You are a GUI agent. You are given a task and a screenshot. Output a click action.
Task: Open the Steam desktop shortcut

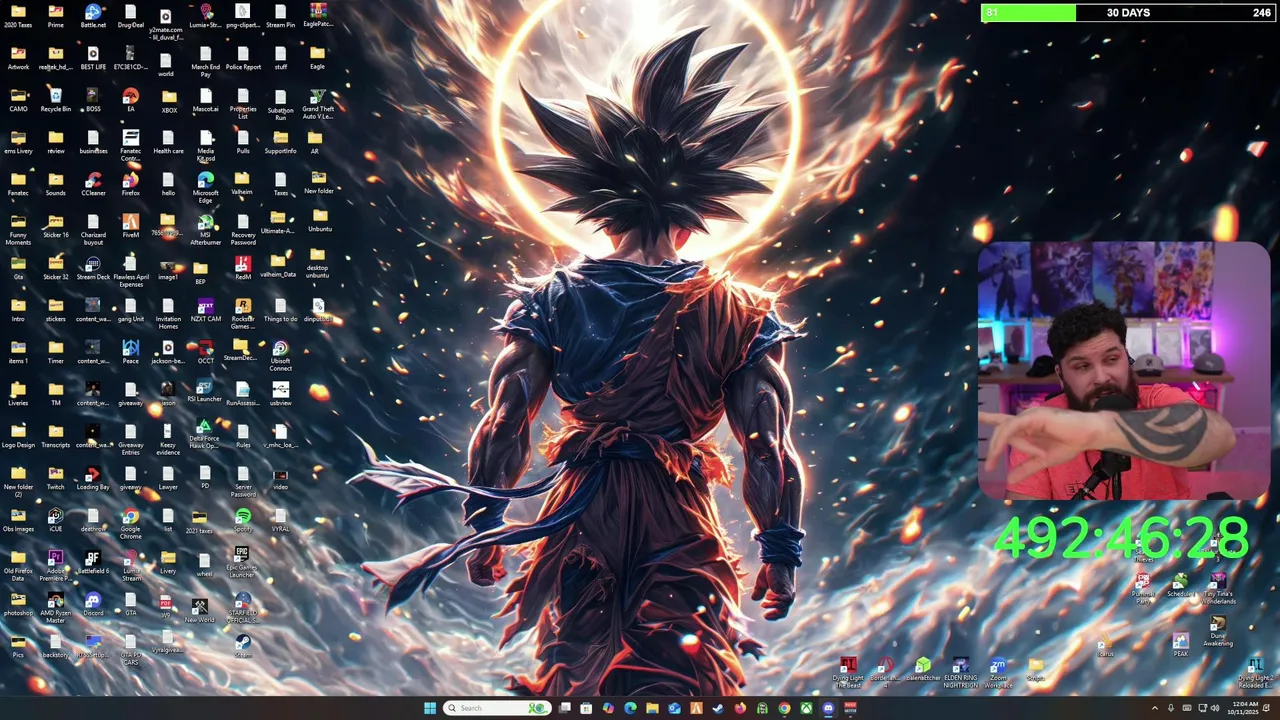pos(243,646)
